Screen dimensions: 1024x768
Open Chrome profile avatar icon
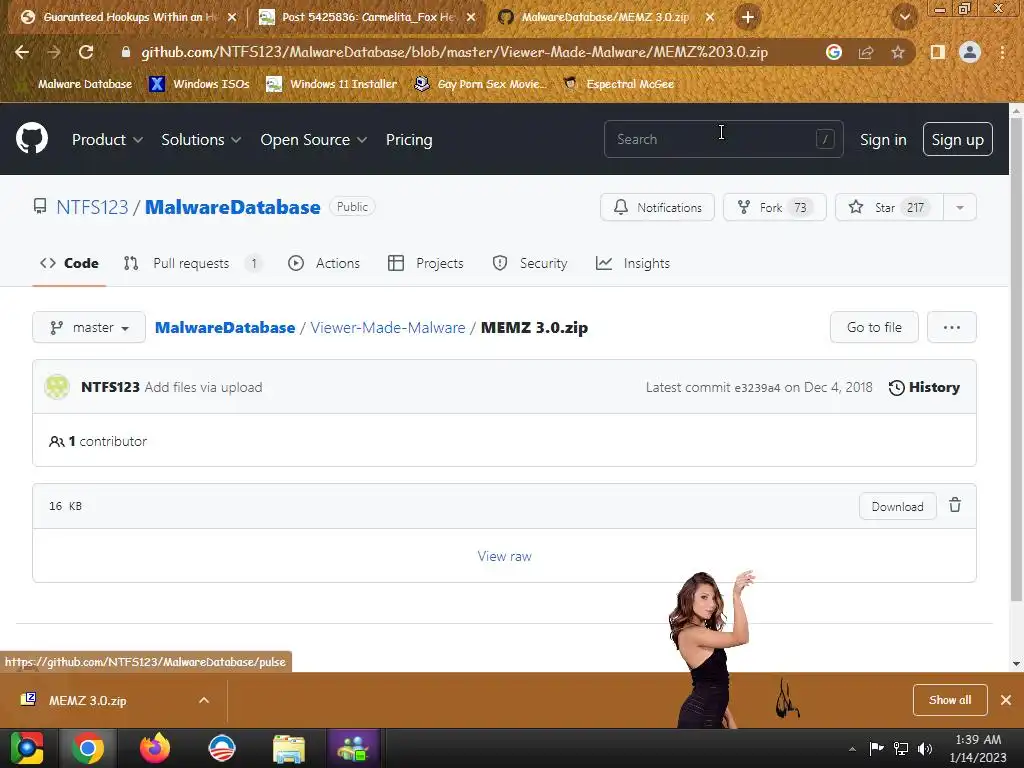point(970,52)
